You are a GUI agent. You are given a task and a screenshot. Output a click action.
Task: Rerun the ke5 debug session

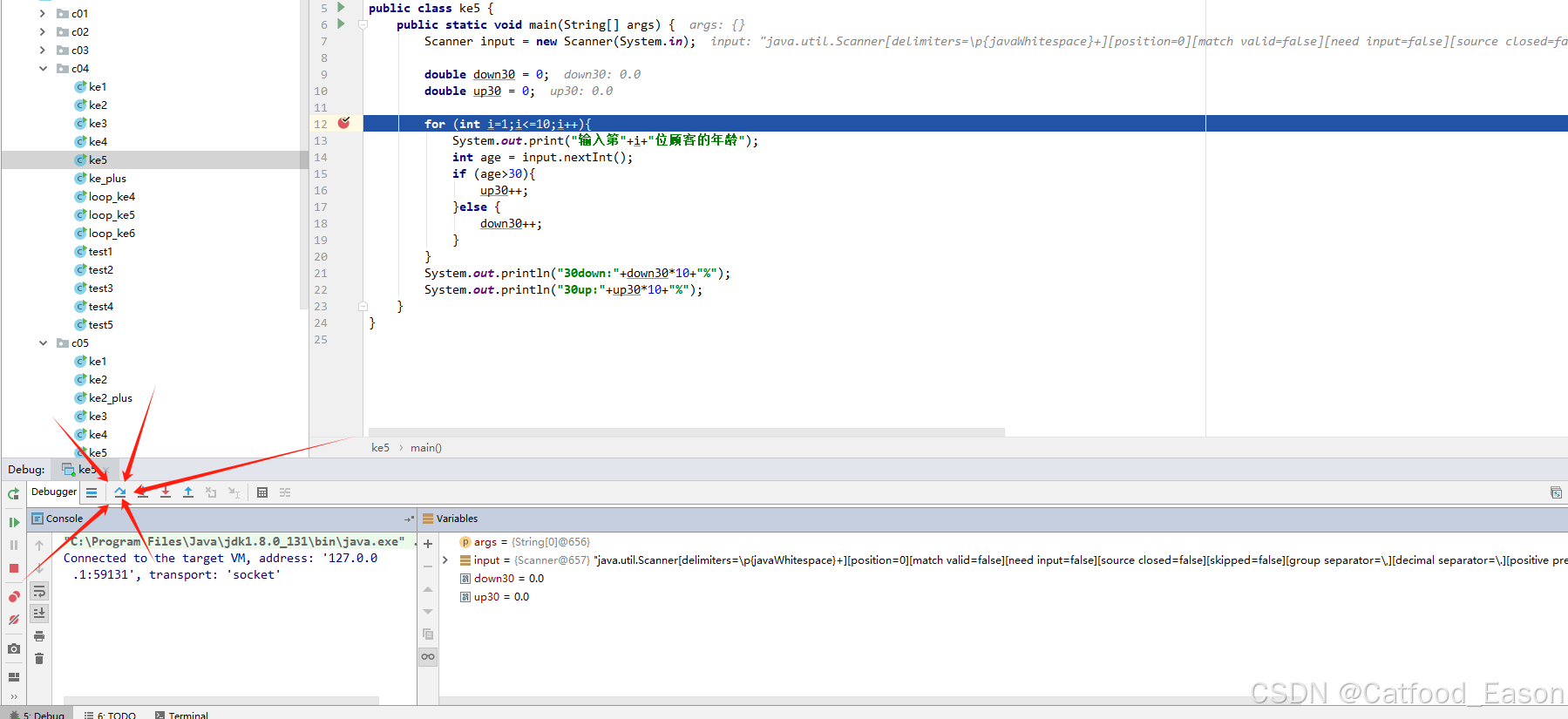(x=14, y=493)
